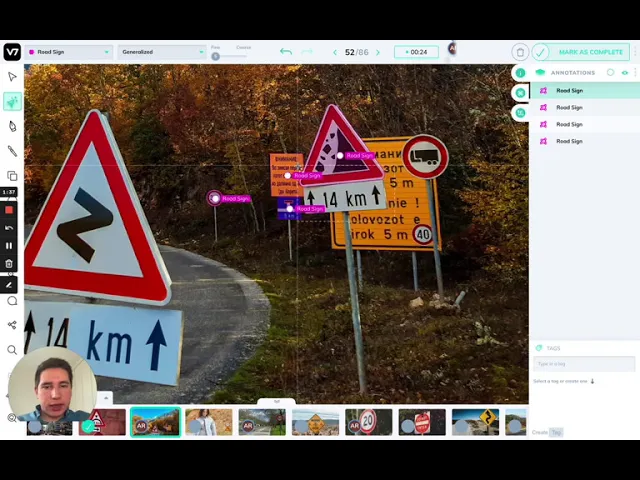Open the currently selected highlighted thumbnail
This screenshot has width=640, height=480.
point(156,422)
